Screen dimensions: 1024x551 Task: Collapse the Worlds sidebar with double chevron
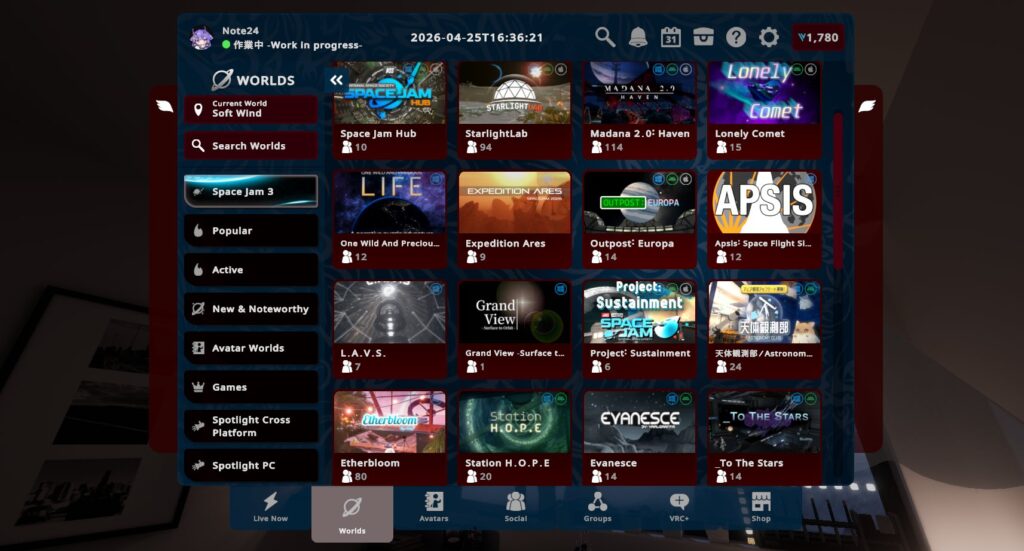pos(337,80)
